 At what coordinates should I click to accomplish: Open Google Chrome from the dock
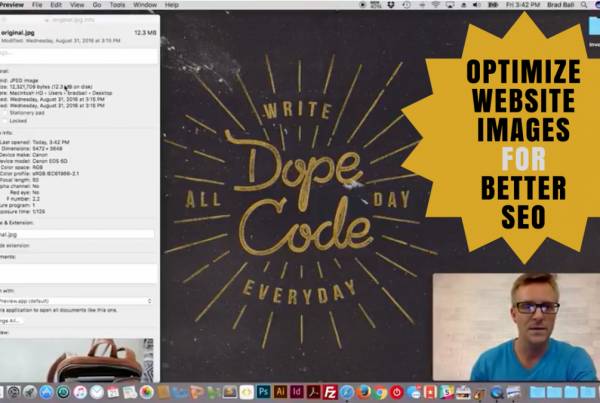pyautogui.click(x=380, y=392)
